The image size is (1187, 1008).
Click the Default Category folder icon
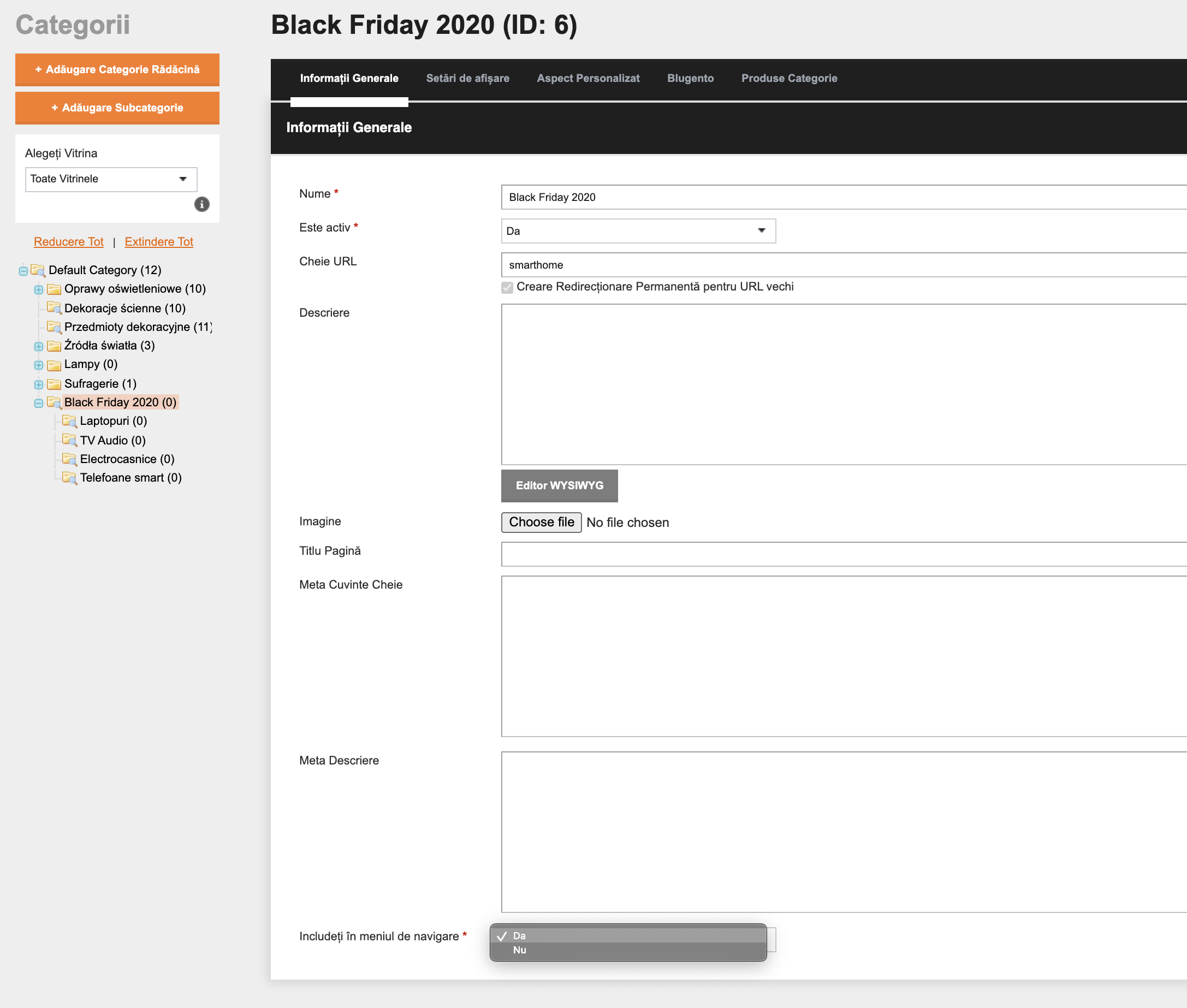tap(38, 270)
